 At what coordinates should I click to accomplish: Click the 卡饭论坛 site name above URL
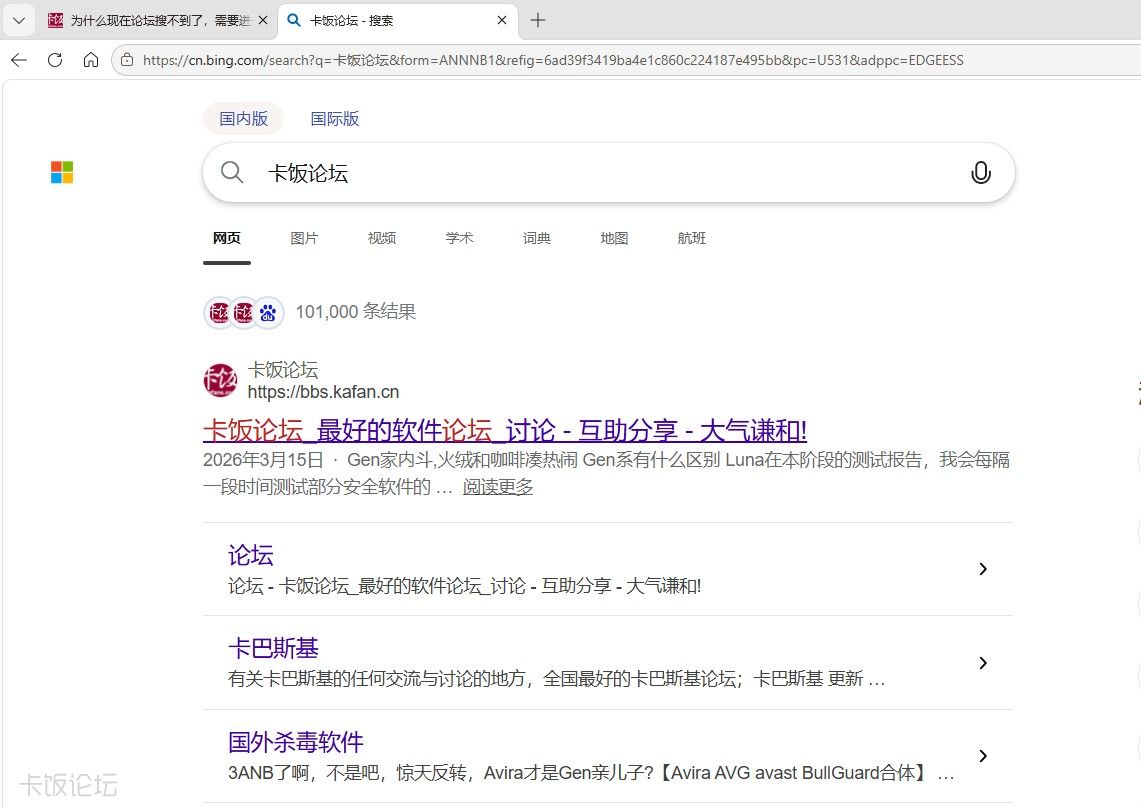tap(283, 370)
